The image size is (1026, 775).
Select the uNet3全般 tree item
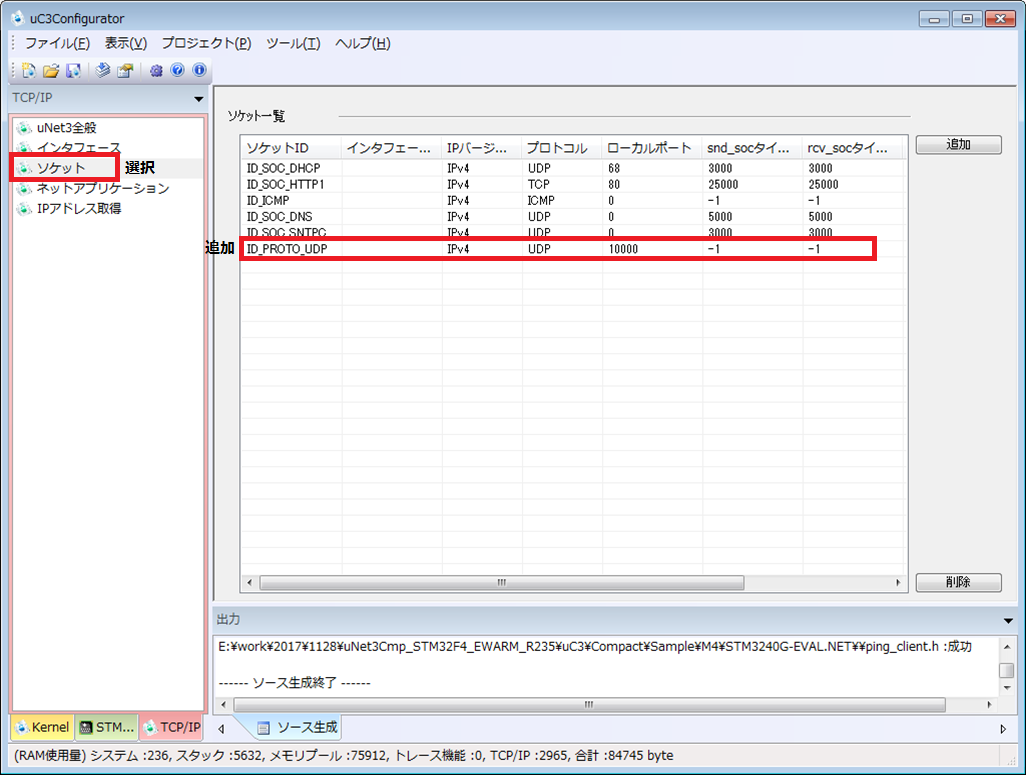click(66, 128)
